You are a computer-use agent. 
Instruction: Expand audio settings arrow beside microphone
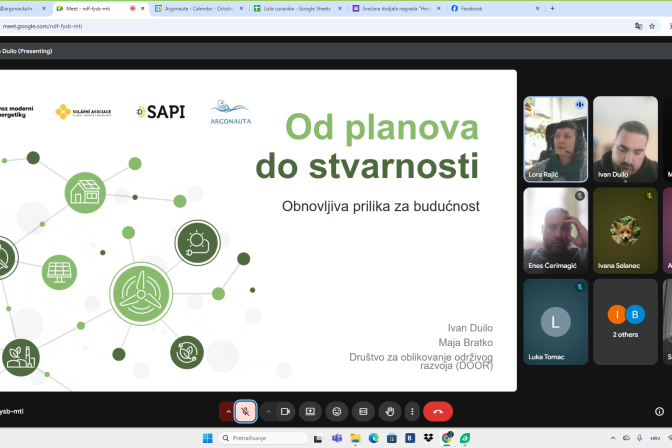point(227,411)
